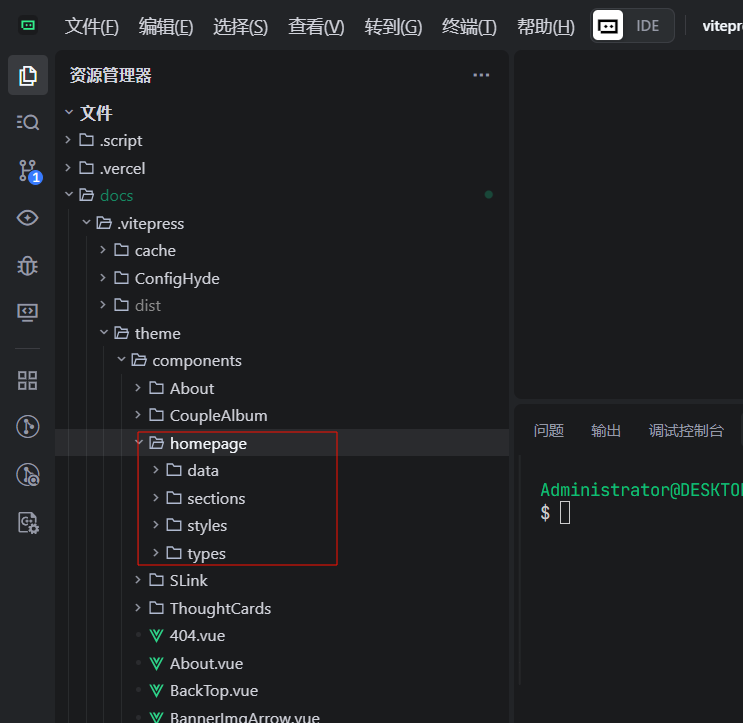Open the BackTop.vue file
The image size is (743, 723).
tap(213, 690)
